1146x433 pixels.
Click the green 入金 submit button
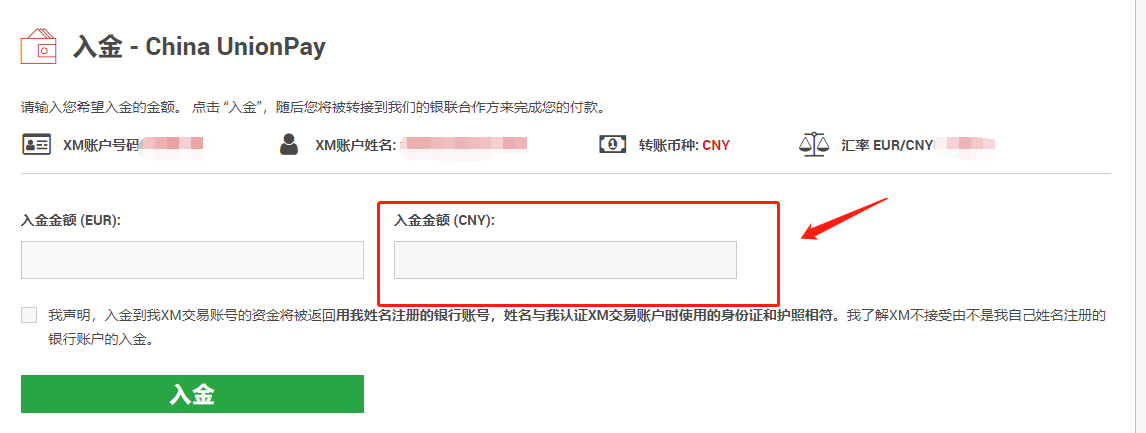[x=192, y=394]
